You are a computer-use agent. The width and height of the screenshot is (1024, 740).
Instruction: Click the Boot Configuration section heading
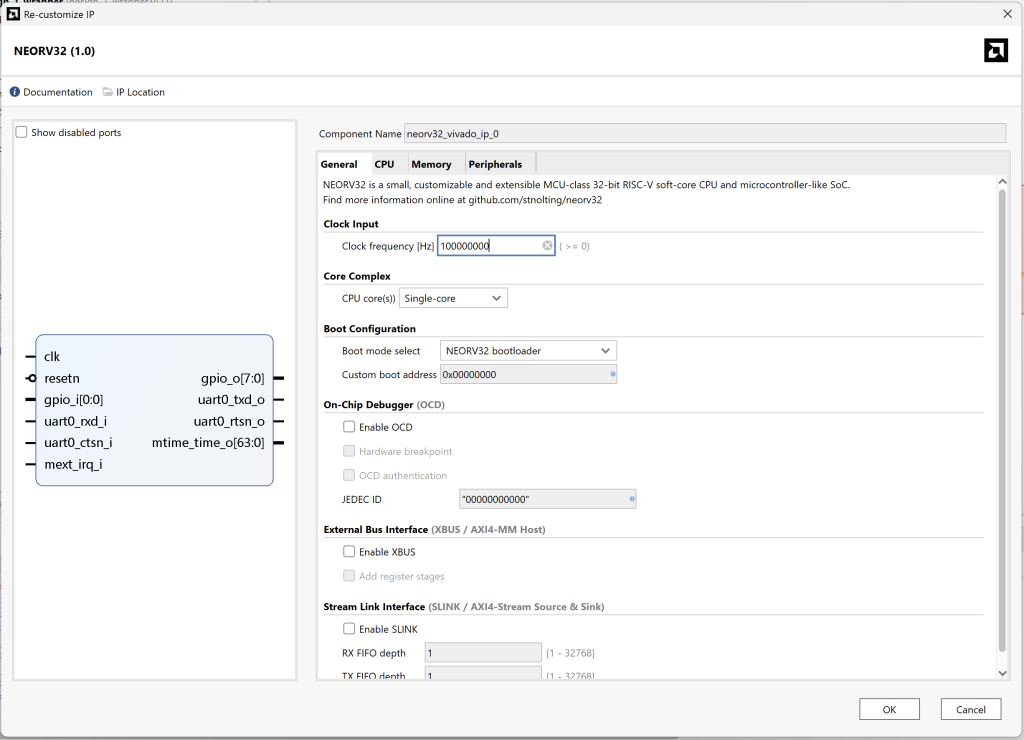click(370, 329)
